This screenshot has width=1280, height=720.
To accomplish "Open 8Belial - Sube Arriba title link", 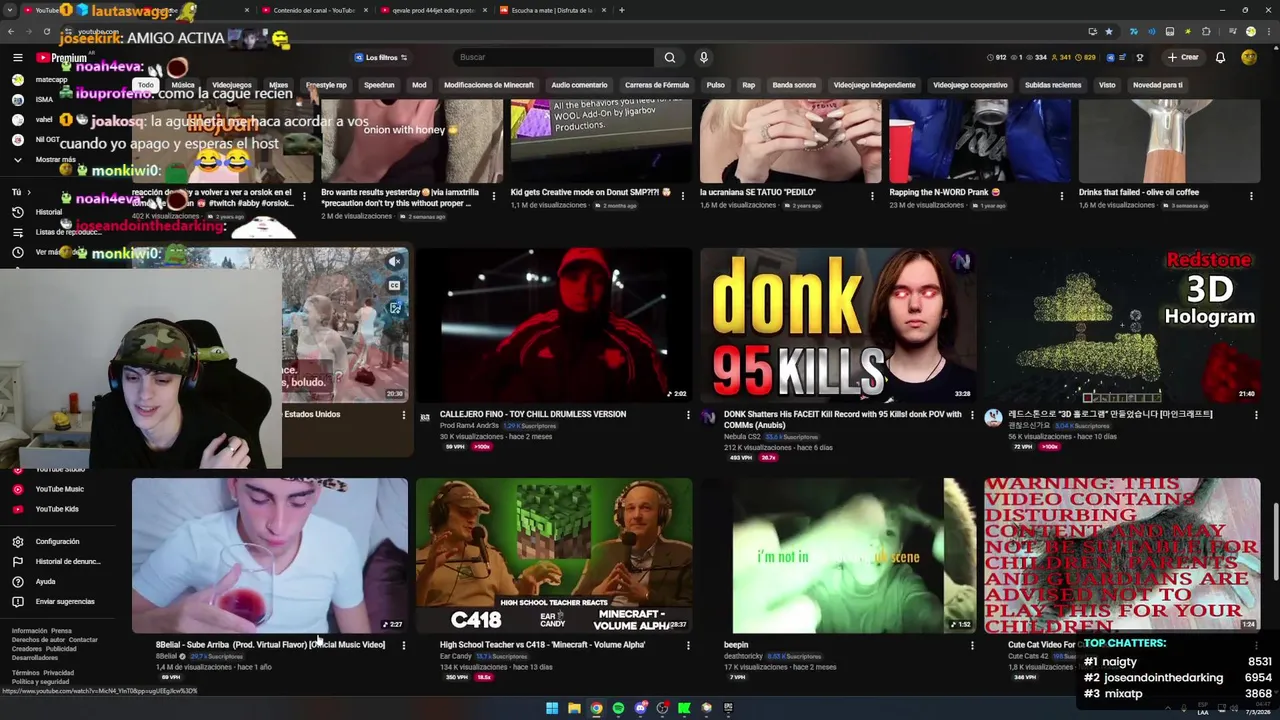I will pyautogui.click(x=270, y=645).
